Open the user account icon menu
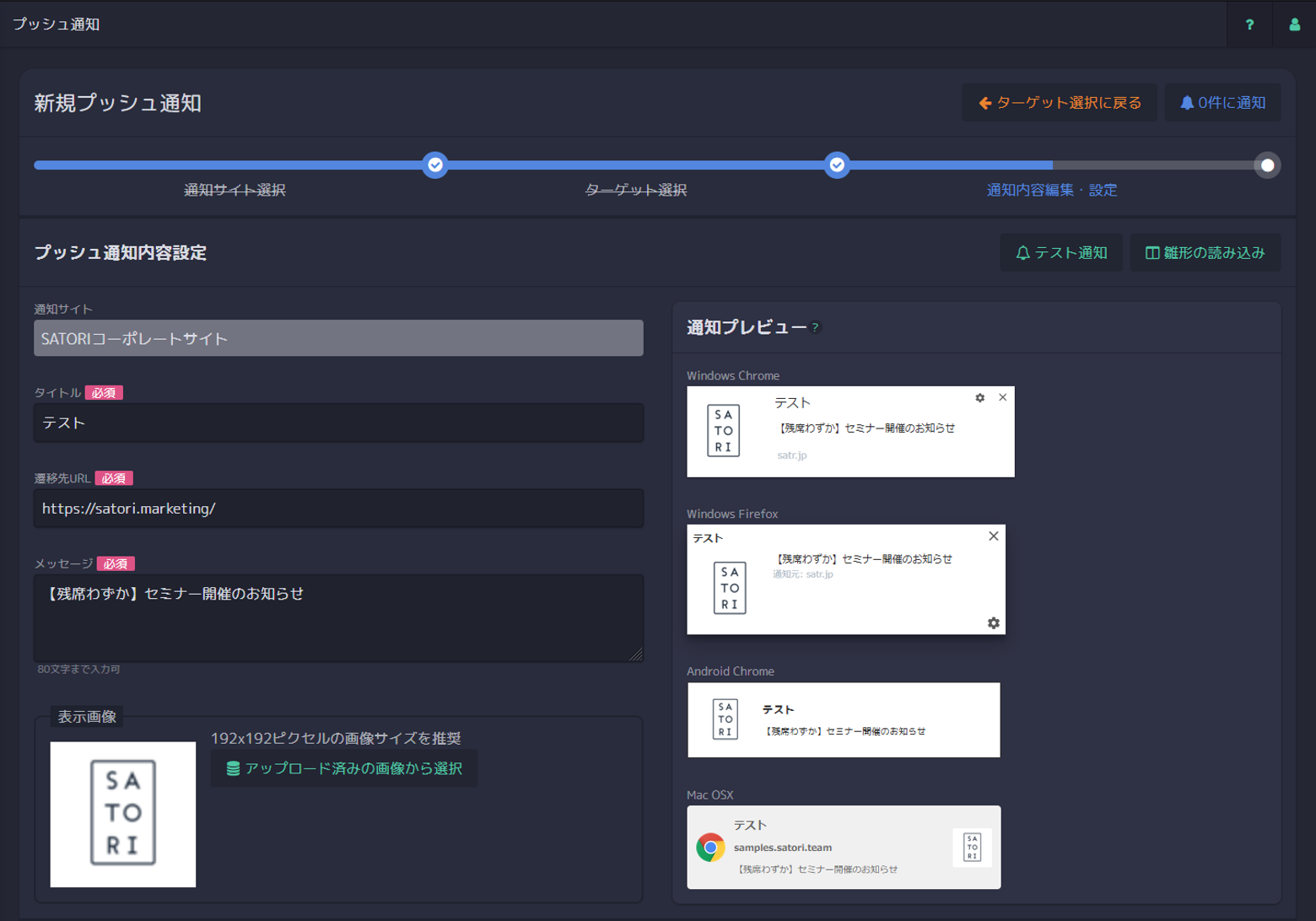 [x=1294, y=24]
